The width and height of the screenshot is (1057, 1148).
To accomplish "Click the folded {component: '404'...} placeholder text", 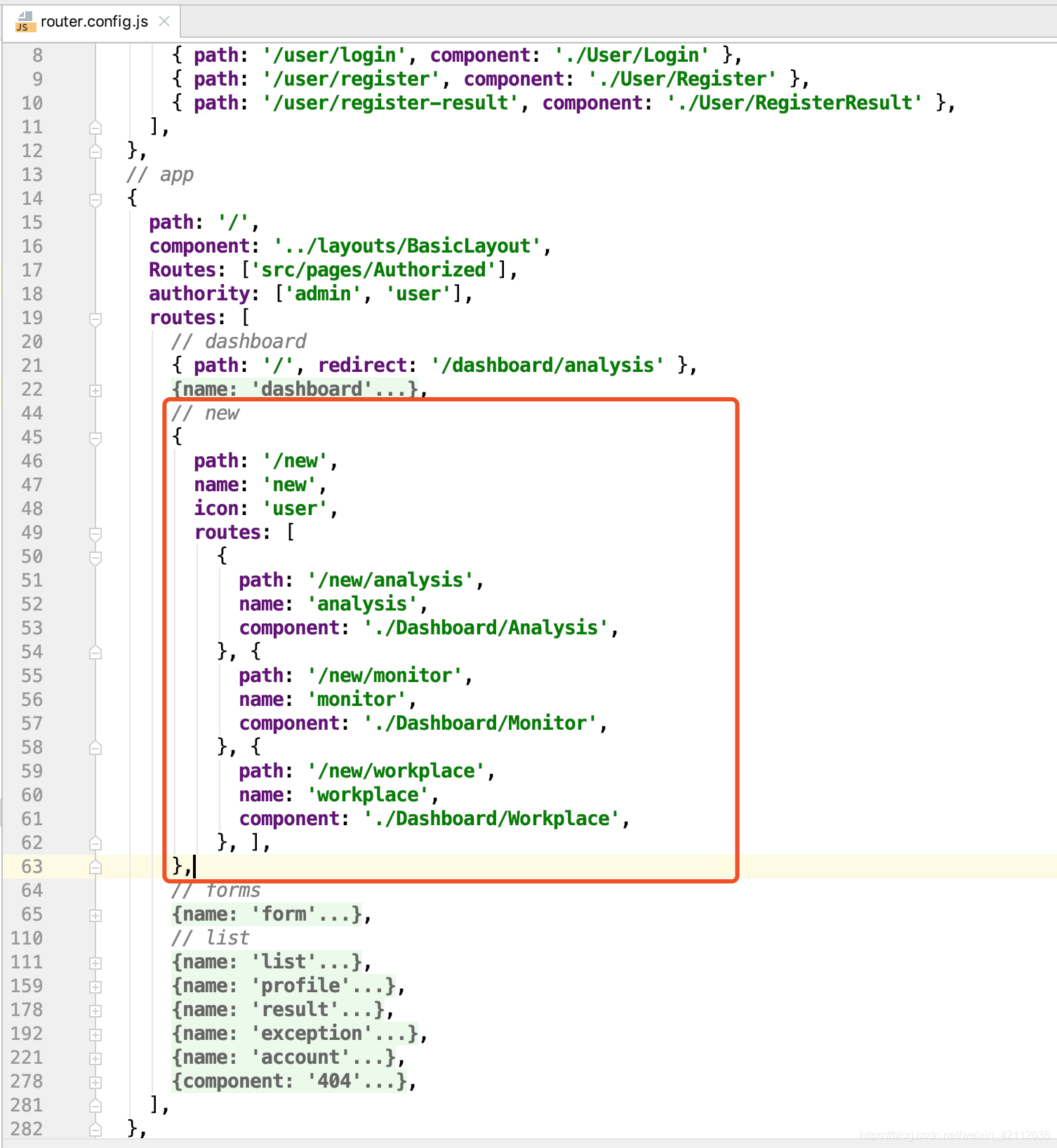I will pyautogui.click(x=289, y=1081).
